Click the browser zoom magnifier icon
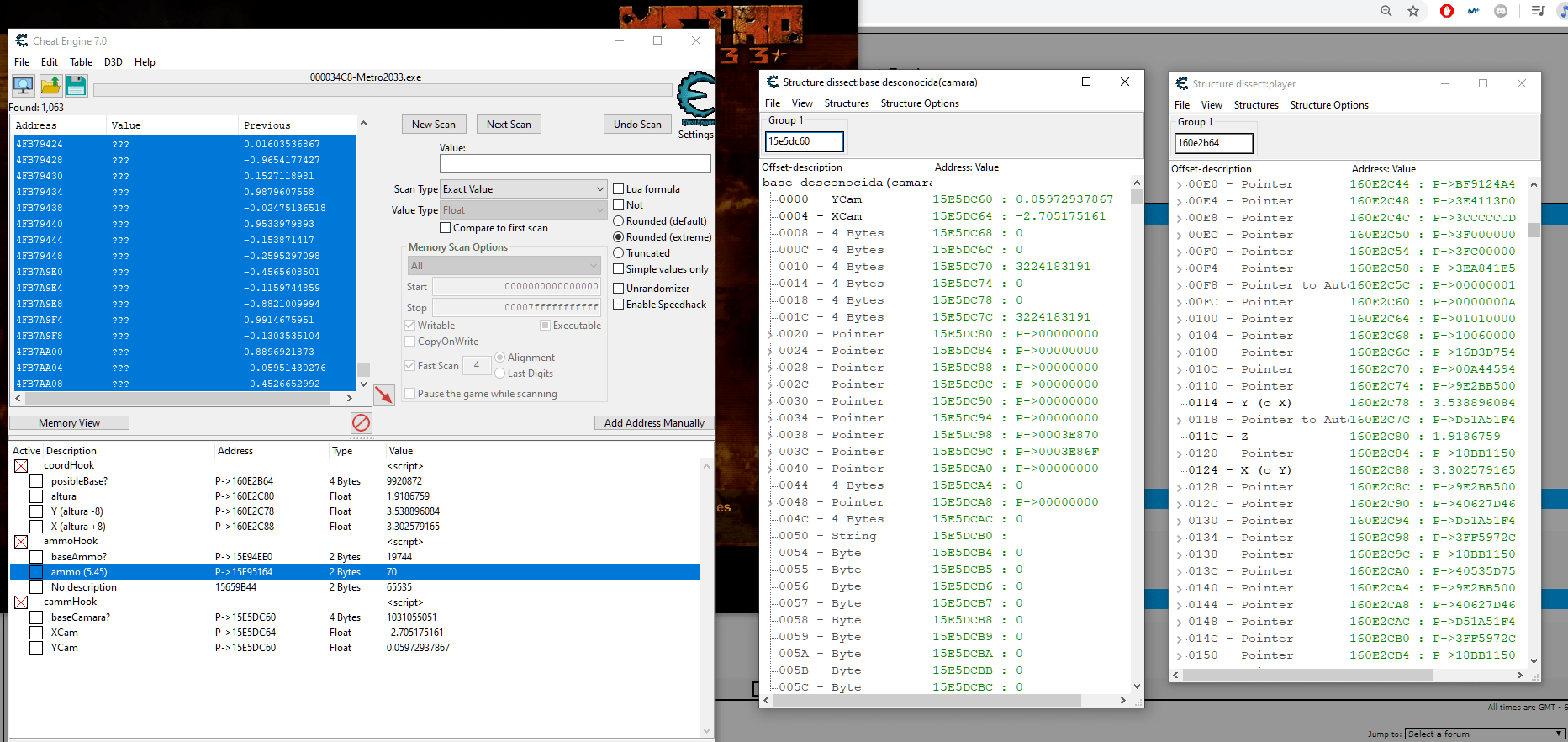 pyautogui.click(x=1386, y=11)
